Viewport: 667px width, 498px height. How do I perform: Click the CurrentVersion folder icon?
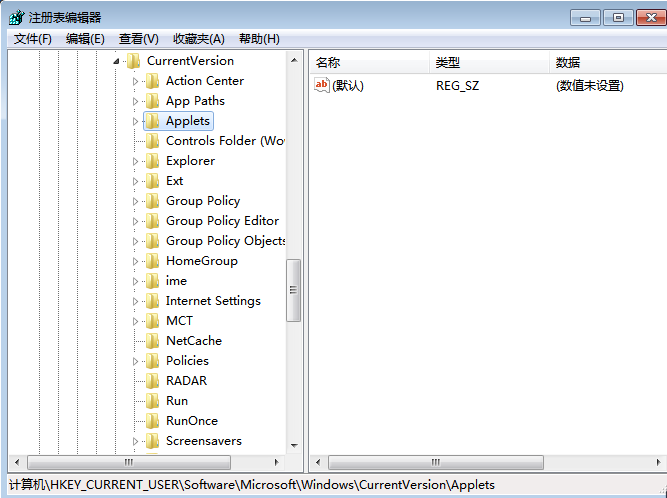134,61
